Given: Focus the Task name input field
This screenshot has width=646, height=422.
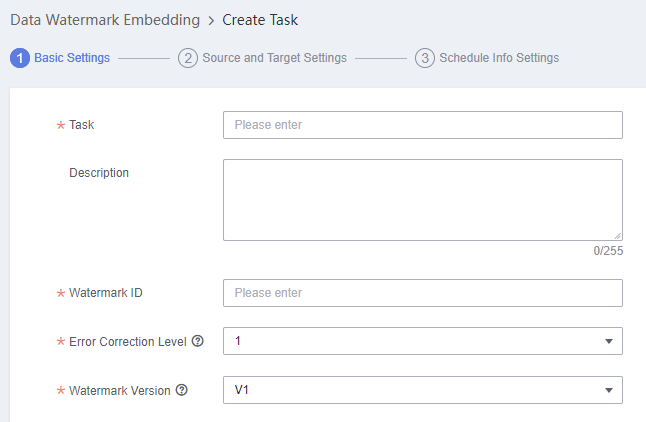Looking at the screenshot, I should [423, 125].
